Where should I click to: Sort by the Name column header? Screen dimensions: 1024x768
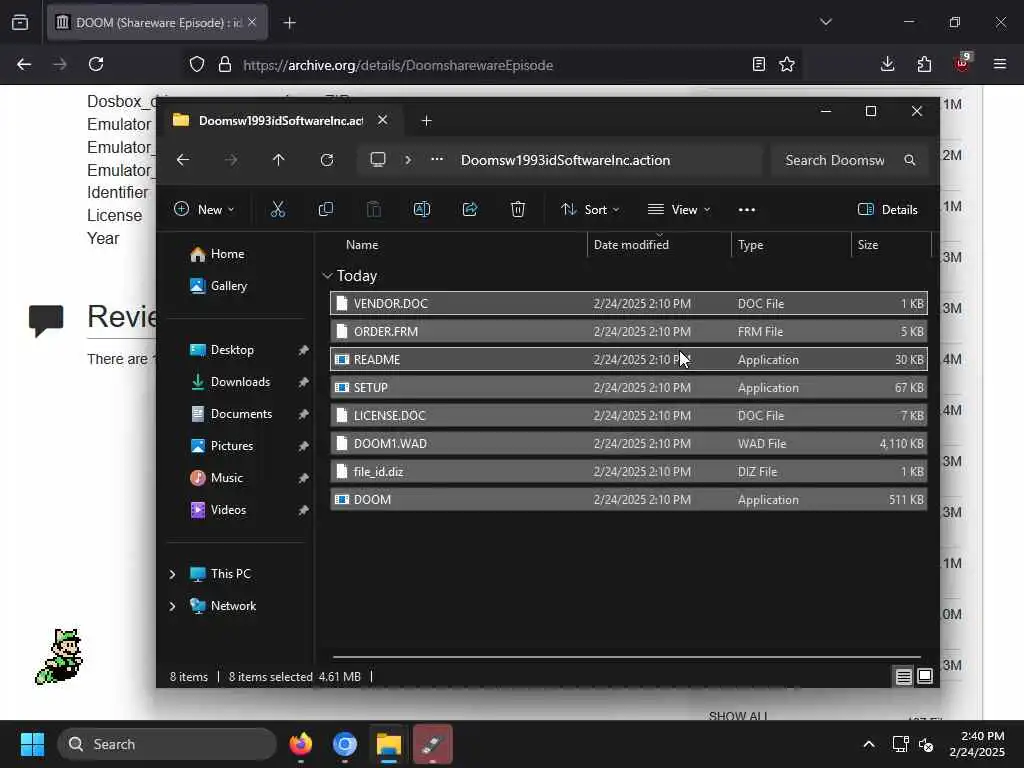[362, 245]
